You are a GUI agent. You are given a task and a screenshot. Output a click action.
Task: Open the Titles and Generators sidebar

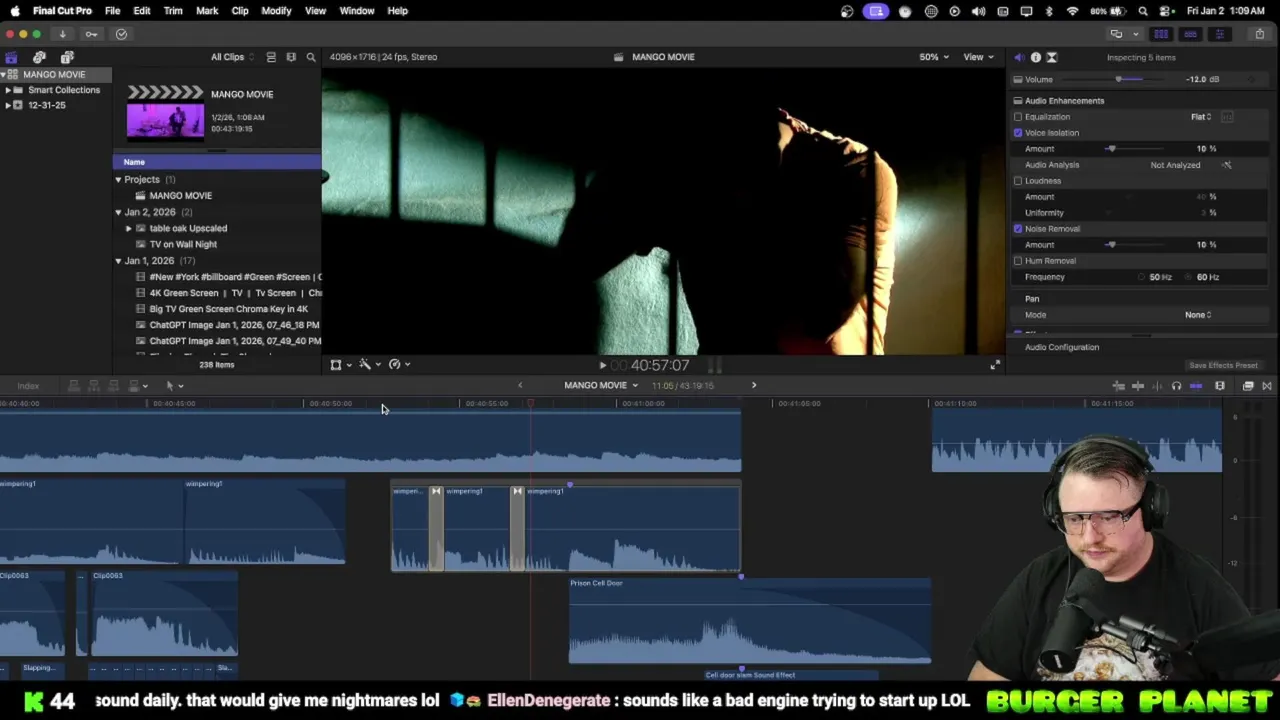click(67, 57)
